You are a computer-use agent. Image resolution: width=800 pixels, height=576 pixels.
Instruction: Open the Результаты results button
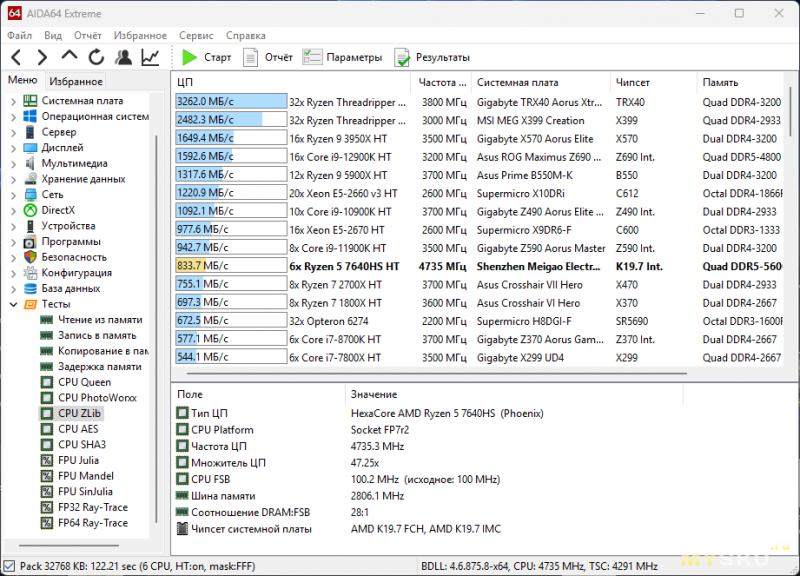click(432, 57)
